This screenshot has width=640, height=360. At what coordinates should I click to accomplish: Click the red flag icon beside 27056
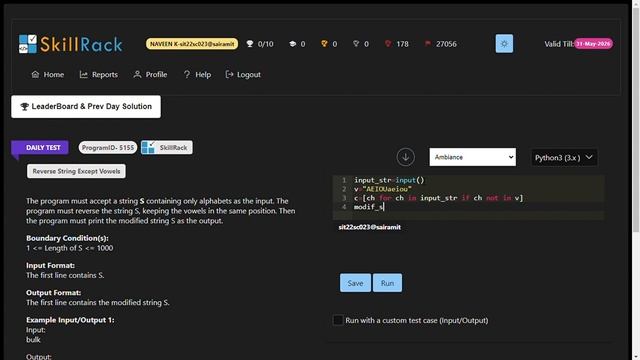tap(427, 44)
